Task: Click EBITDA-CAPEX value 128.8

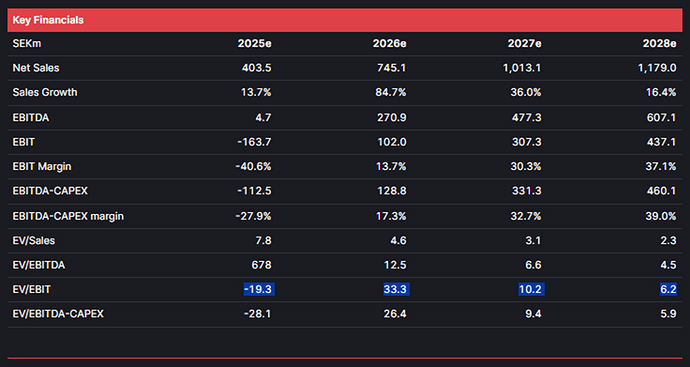Action: point(392,191)
